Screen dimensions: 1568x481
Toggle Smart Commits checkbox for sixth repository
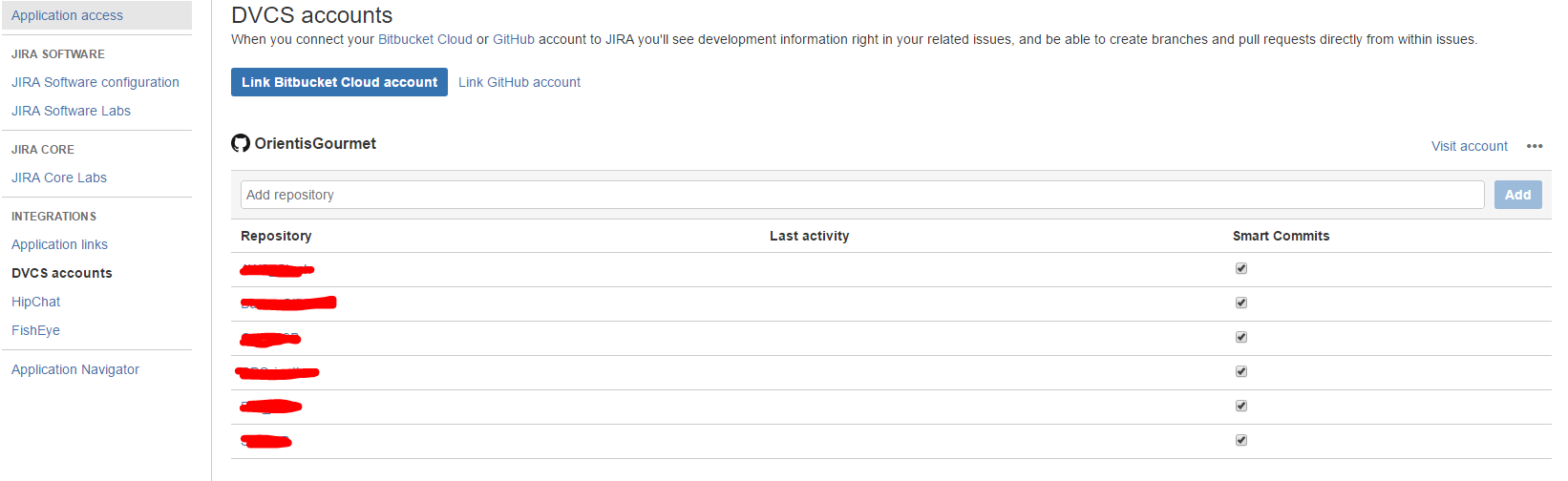pyautogui.click(x=1241, y=440)
